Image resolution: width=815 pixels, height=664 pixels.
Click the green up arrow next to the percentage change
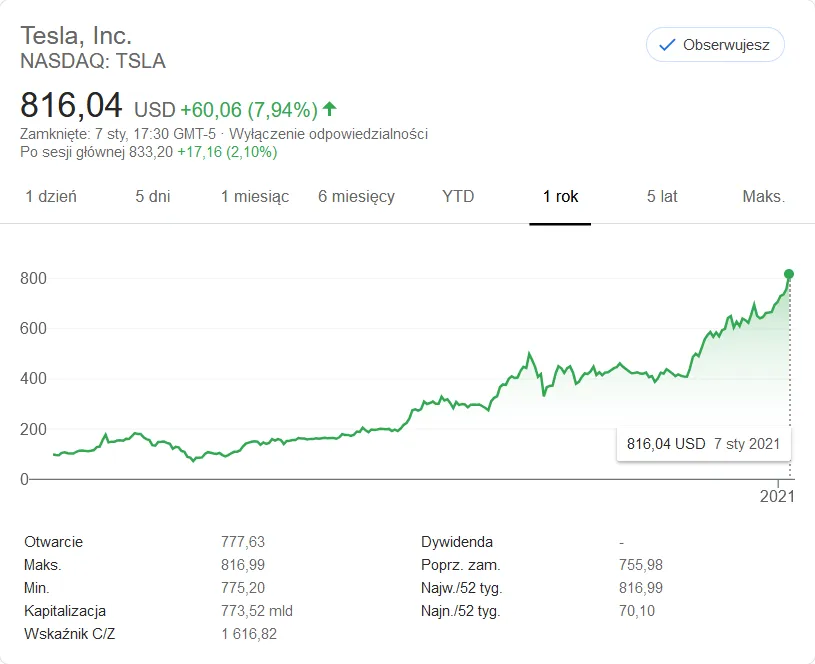[330, 109]
